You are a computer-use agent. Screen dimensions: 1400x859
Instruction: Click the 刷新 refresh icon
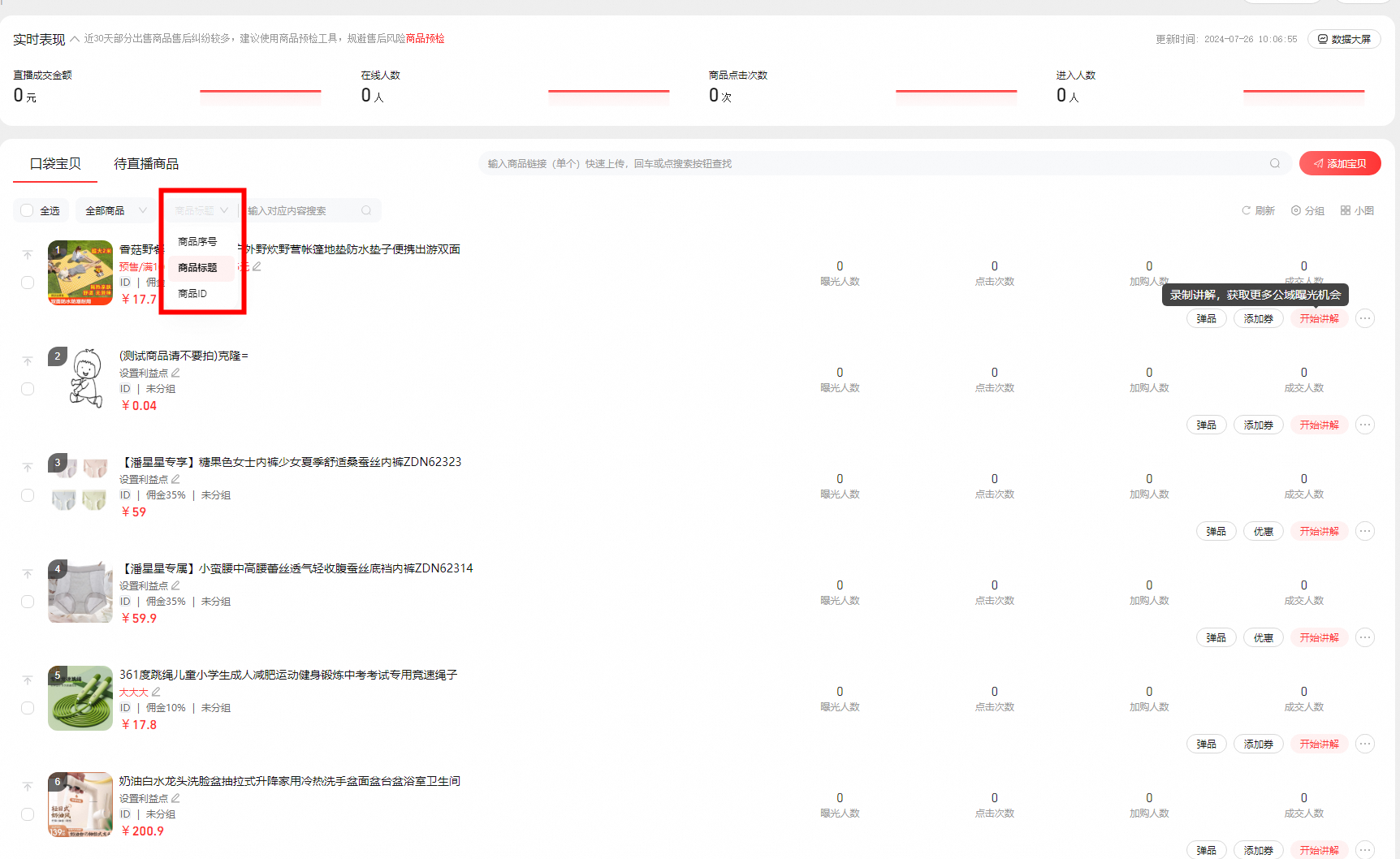[x=1246, y=210]
